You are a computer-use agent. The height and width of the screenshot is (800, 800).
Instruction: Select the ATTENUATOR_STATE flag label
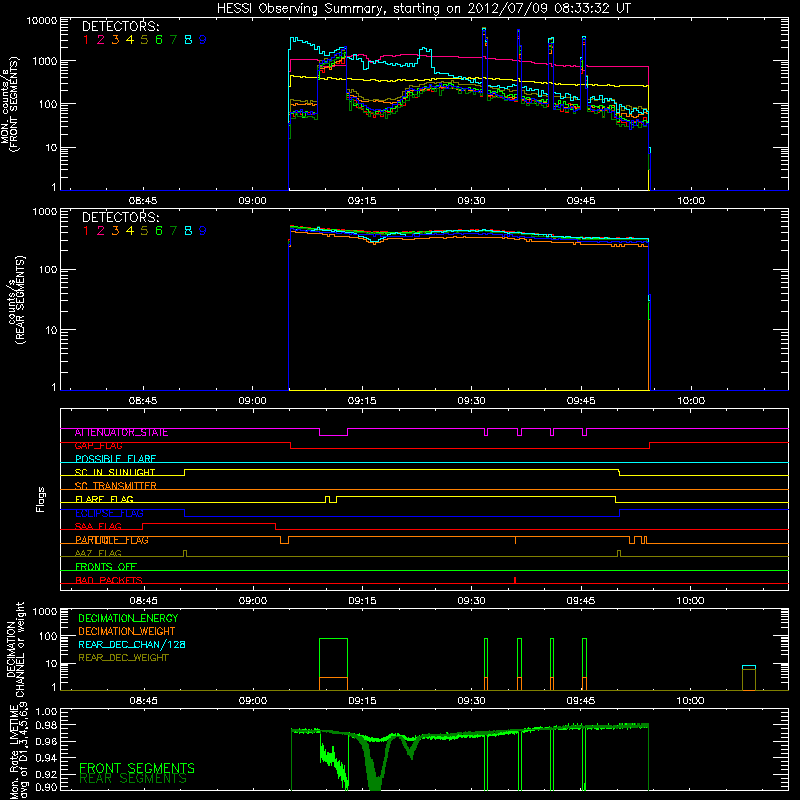[x=121, y=433]
